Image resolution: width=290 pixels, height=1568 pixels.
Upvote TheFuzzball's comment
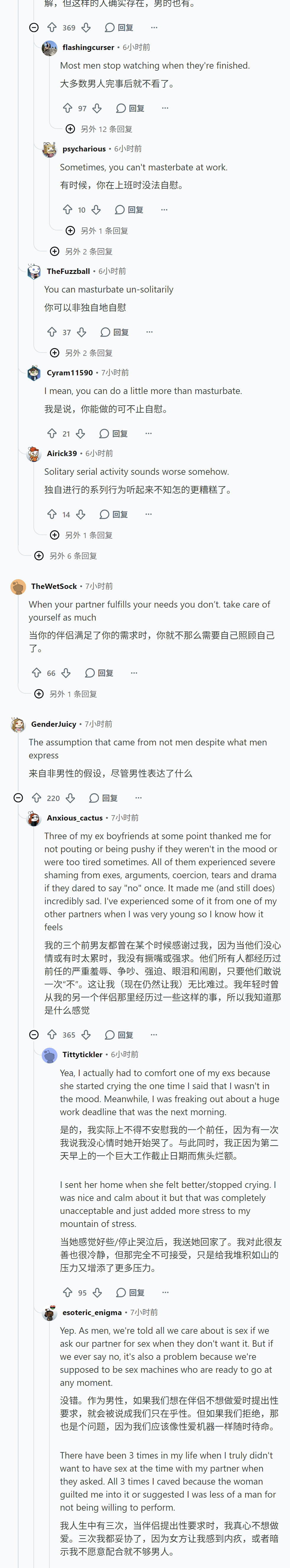coord(52,332)
